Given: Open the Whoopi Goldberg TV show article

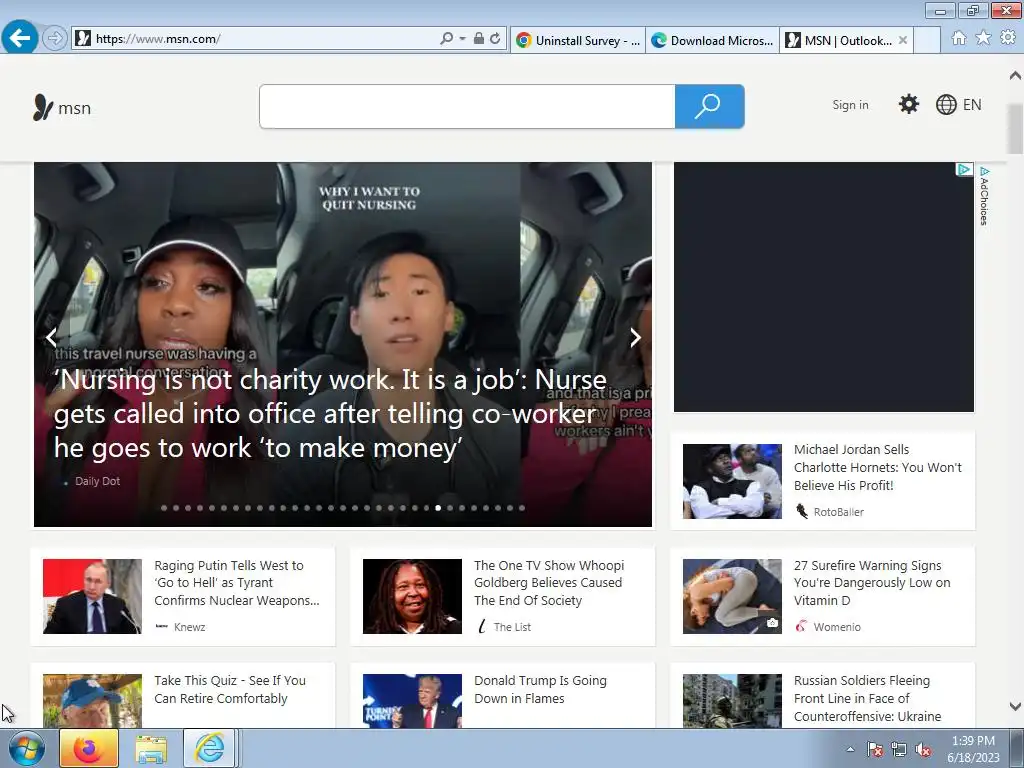Looking at the screenshot, I should [549, 583].
